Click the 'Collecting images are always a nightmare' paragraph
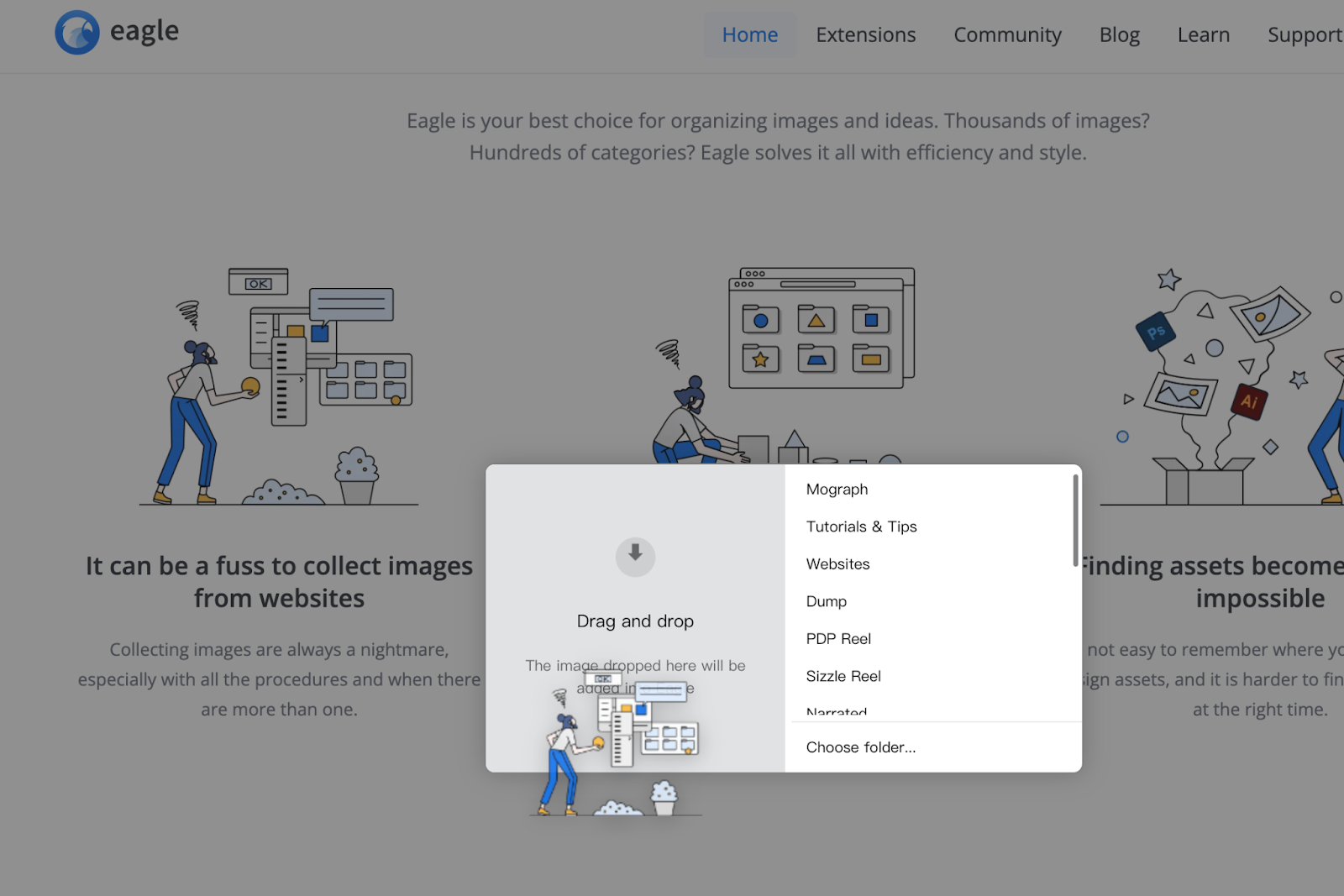Image resolution: width=1344 pixels, height=896 pixels. click(x=279, y=679)
